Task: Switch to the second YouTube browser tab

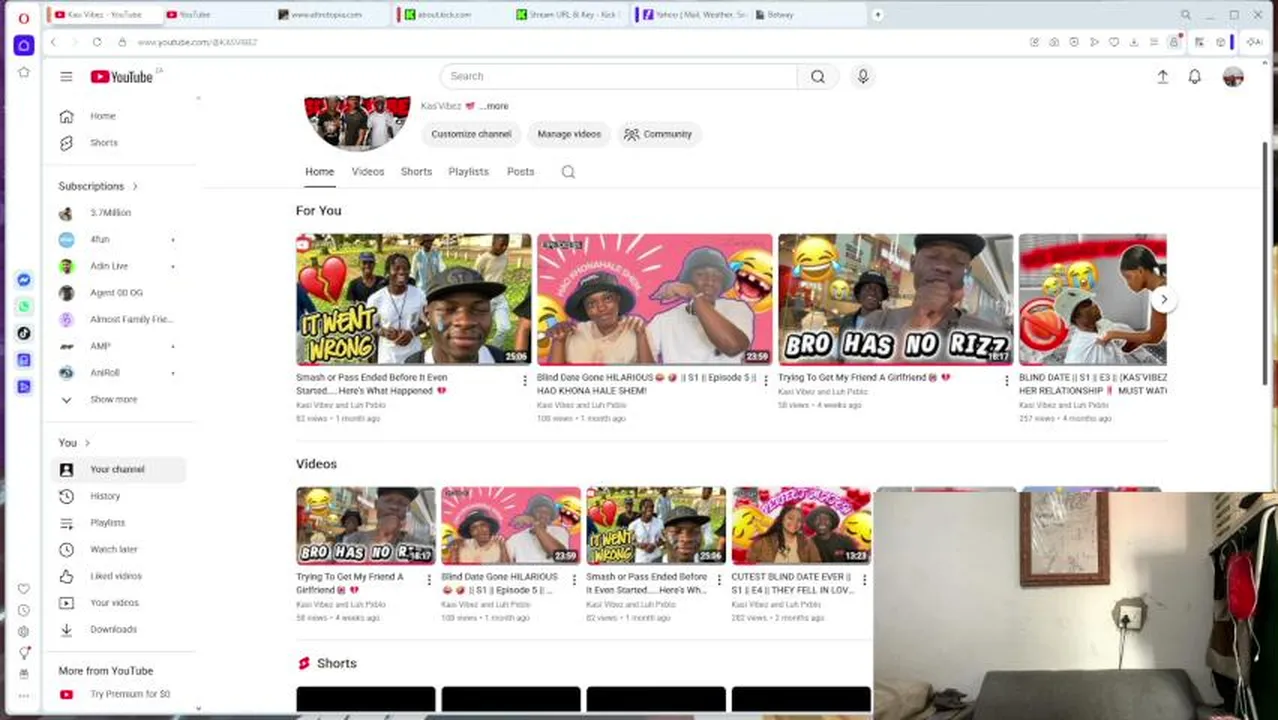Action: [x=215, y=15]
